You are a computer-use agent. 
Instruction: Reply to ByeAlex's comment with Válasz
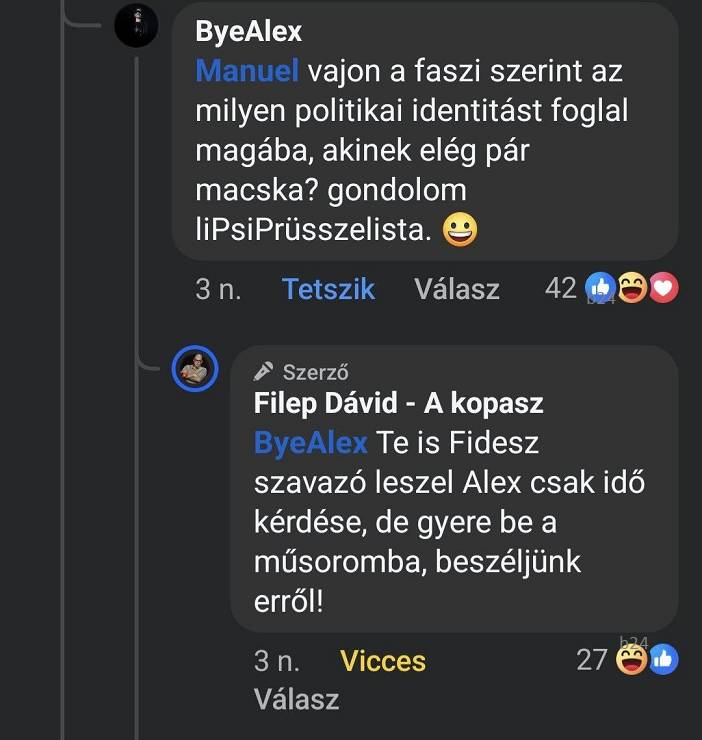click(457, 289)
